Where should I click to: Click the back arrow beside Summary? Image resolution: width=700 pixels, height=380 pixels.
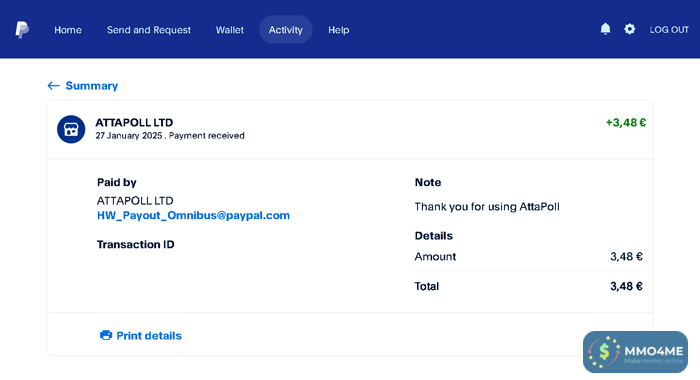click(54, 86)
